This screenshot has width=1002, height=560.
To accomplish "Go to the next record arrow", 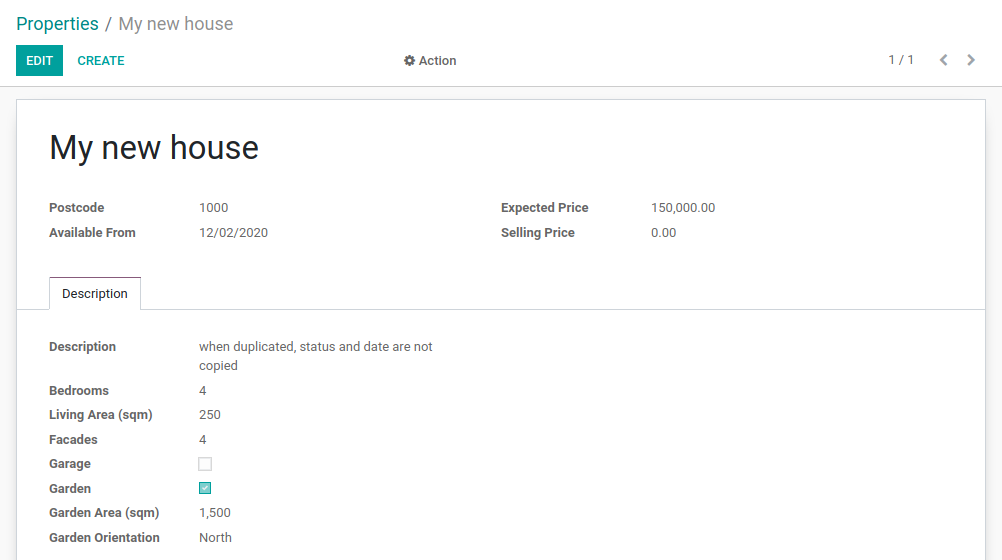I will pos(971,60).
